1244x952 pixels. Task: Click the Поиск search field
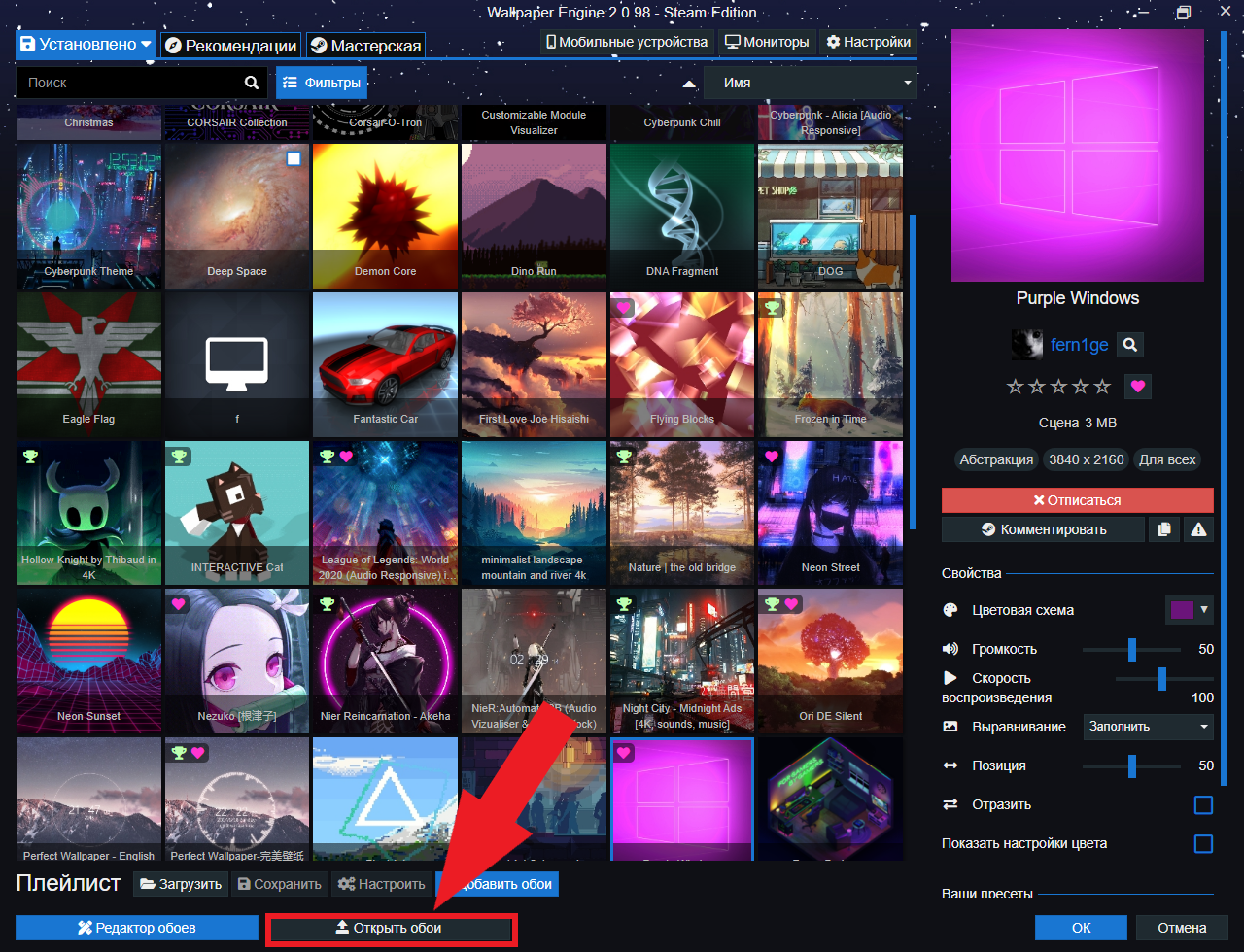click(142, 83)
